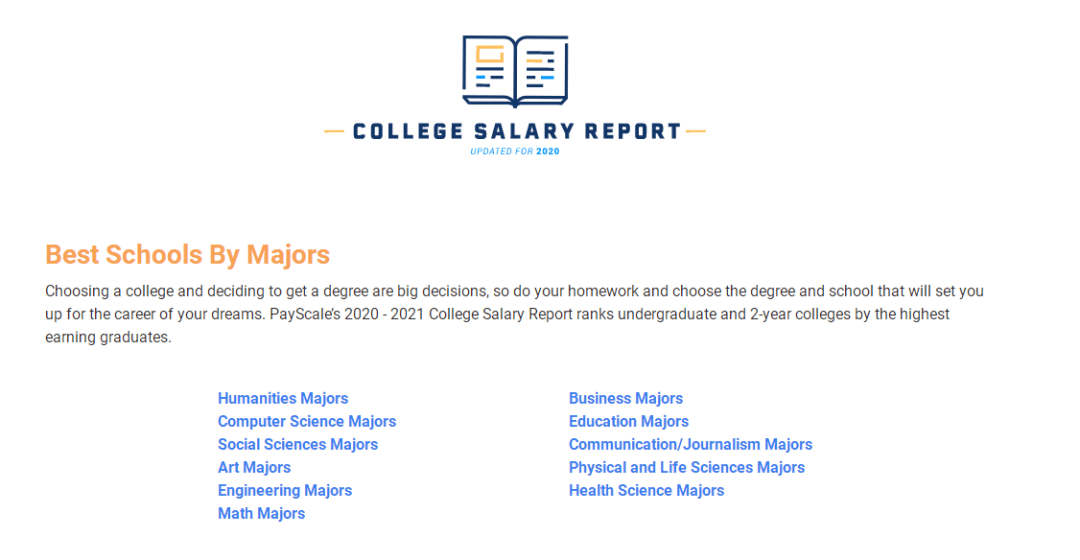Go to Social Sciences Majors
This screenshot has height=560, width=1080.
click(x=298, y=444)
